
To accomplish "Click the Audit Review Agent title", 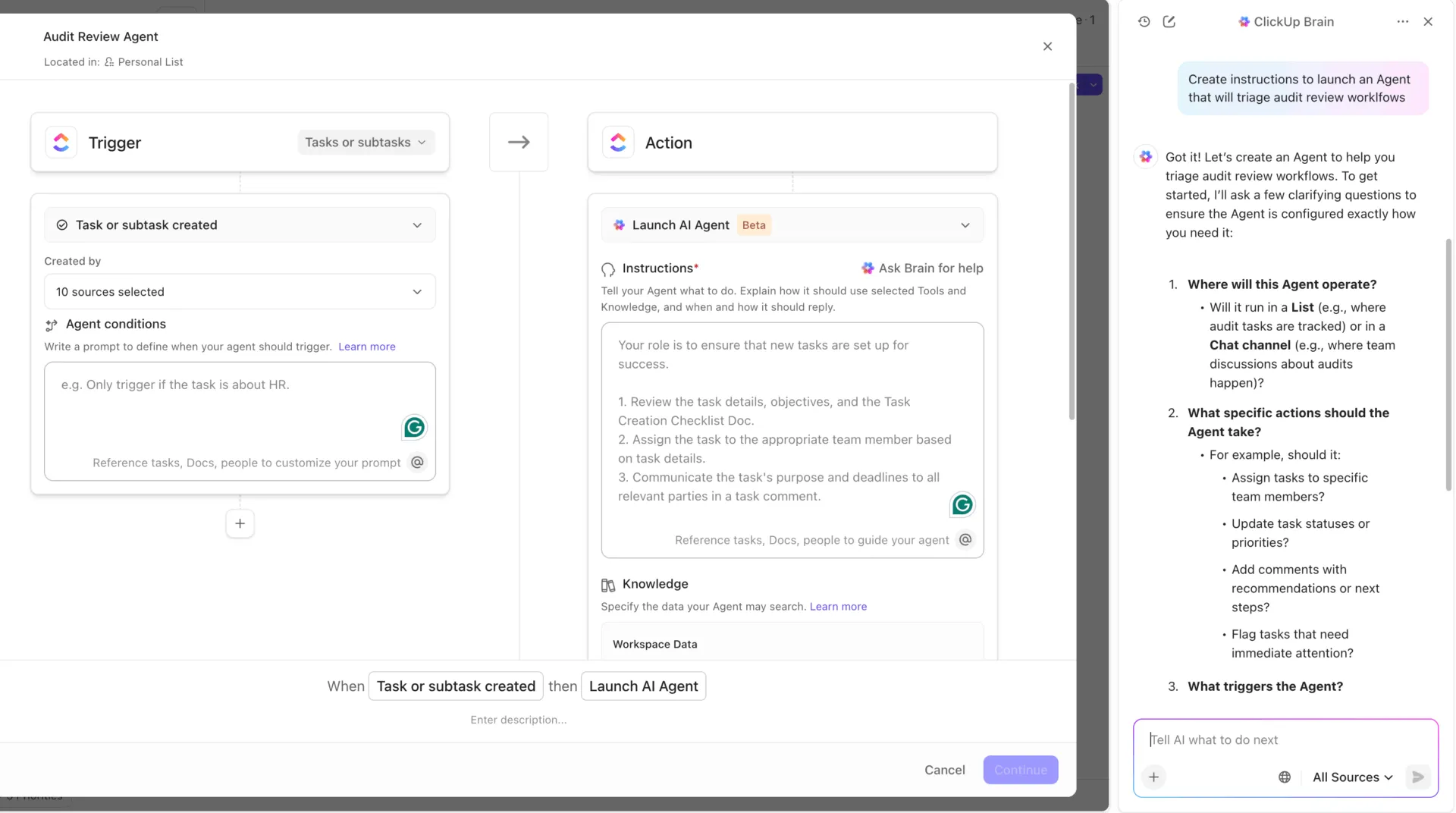I will [x=101, y=36].
